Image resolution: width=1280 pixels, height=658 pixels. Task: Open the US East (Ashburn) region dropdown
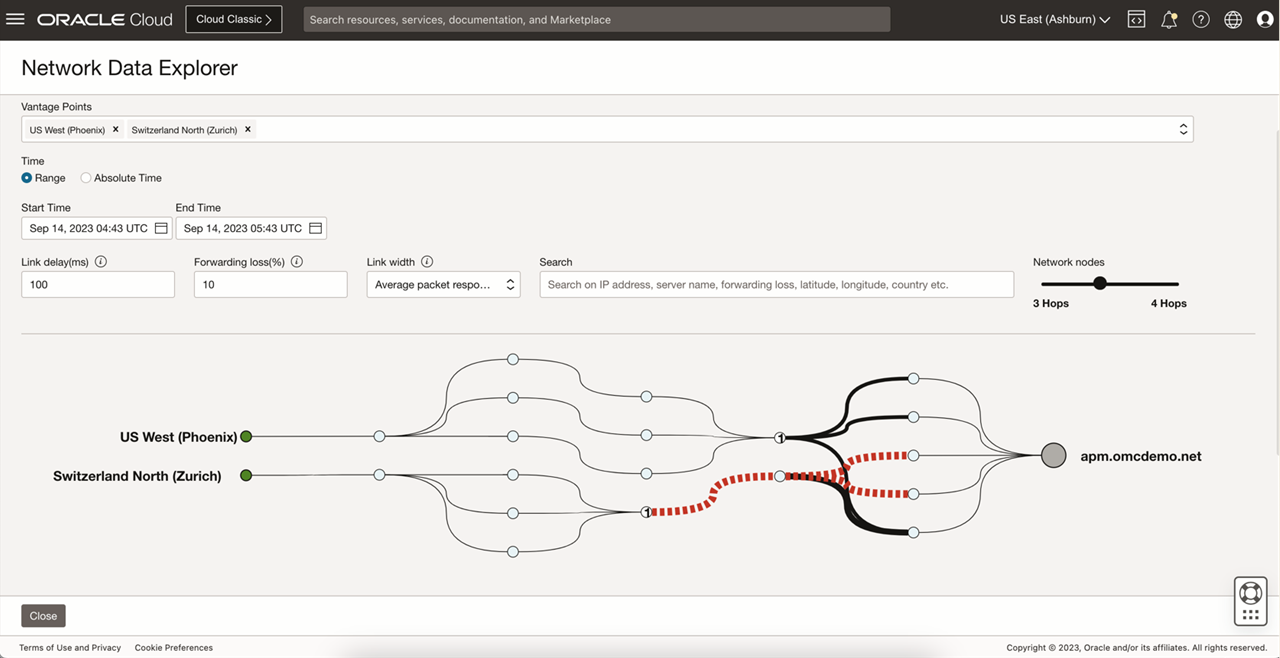(1053, 18)
